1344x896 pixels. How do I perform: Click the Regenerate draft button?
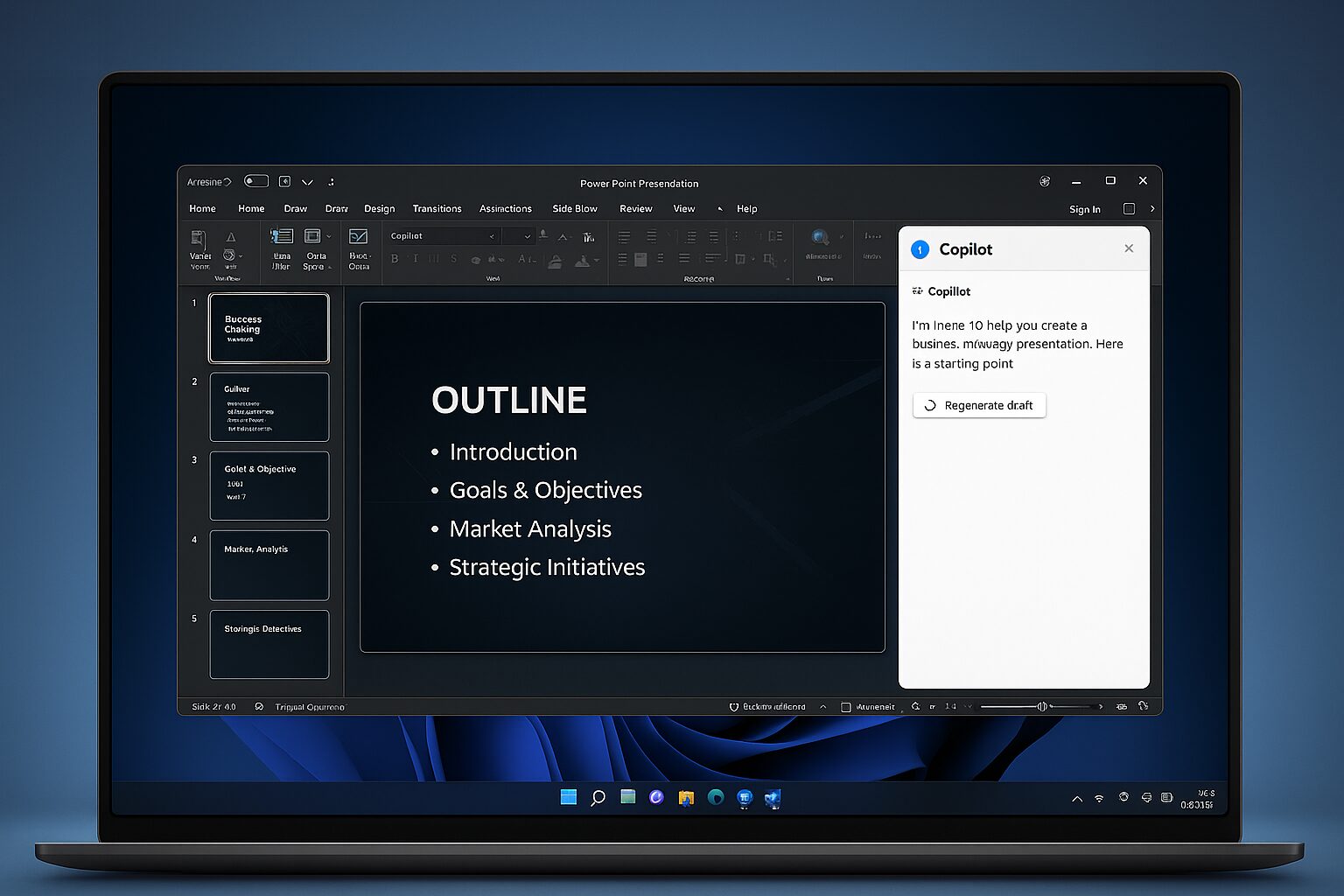pos(979,405)
